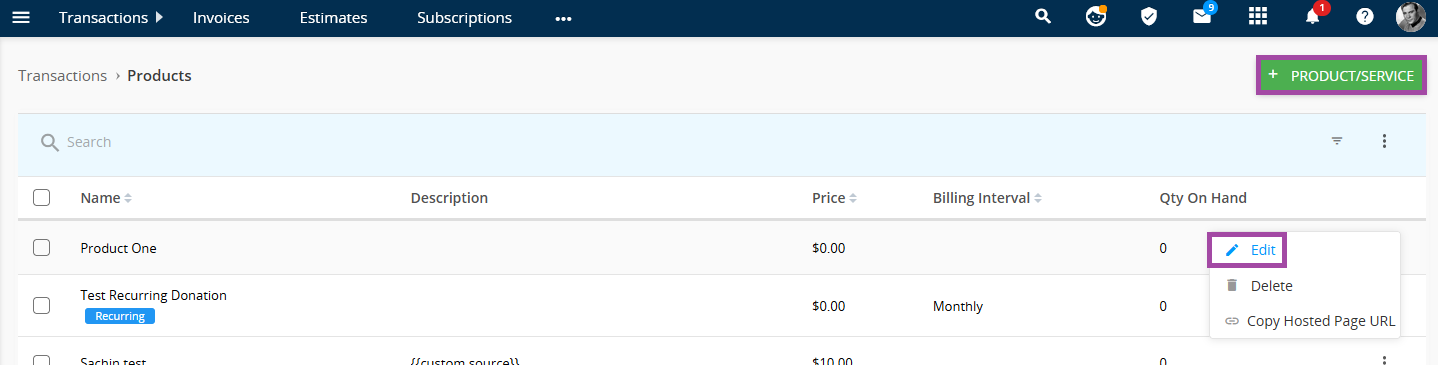
Task: Open the filter list icon
Action: pos(1337,141)
